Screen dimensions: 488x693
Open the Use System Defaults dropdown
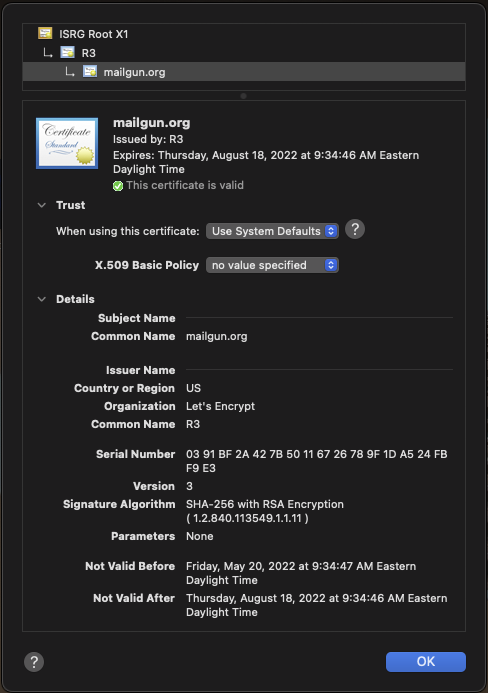(272, 231)
